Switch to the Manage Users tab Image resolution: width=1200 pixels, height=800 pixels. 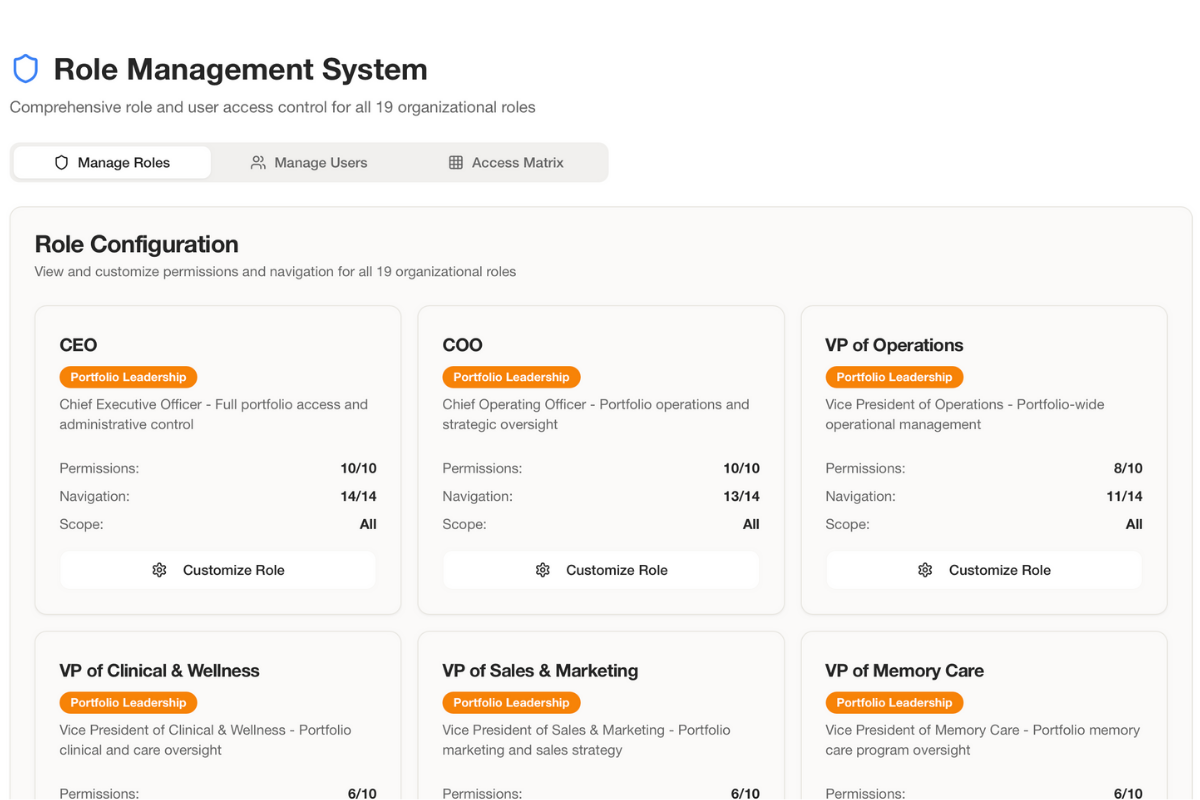point(320,161)
